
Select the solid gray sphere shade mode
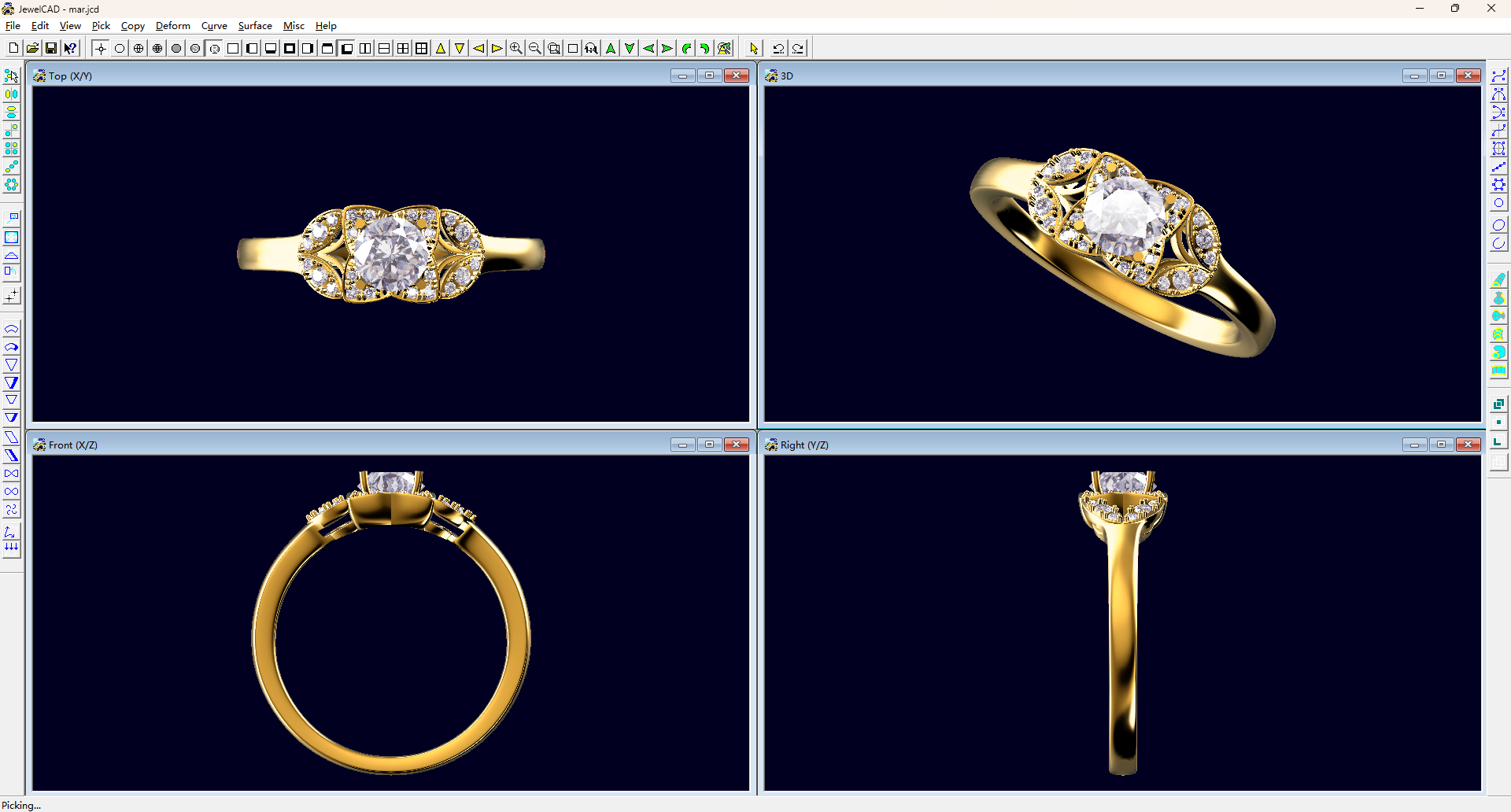click(176, 48)
